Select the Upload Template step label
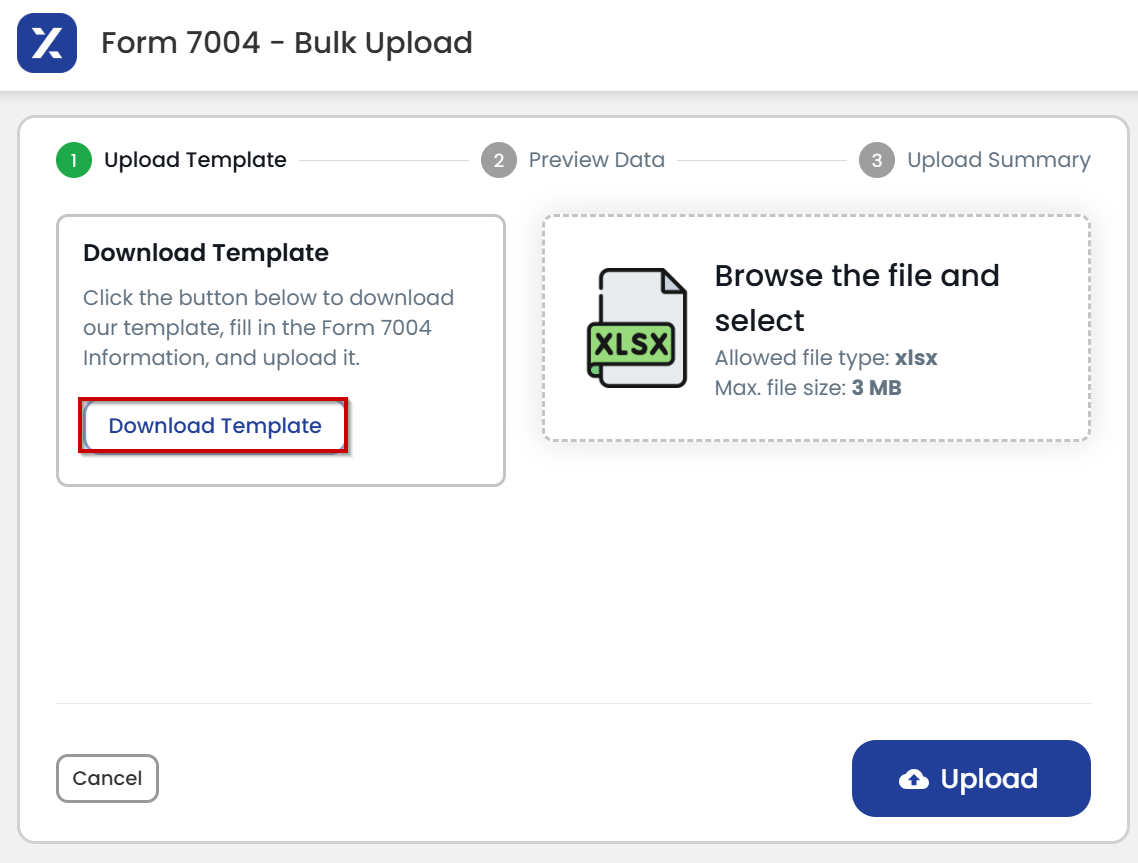1138x863 pixels. coord(195,160)
